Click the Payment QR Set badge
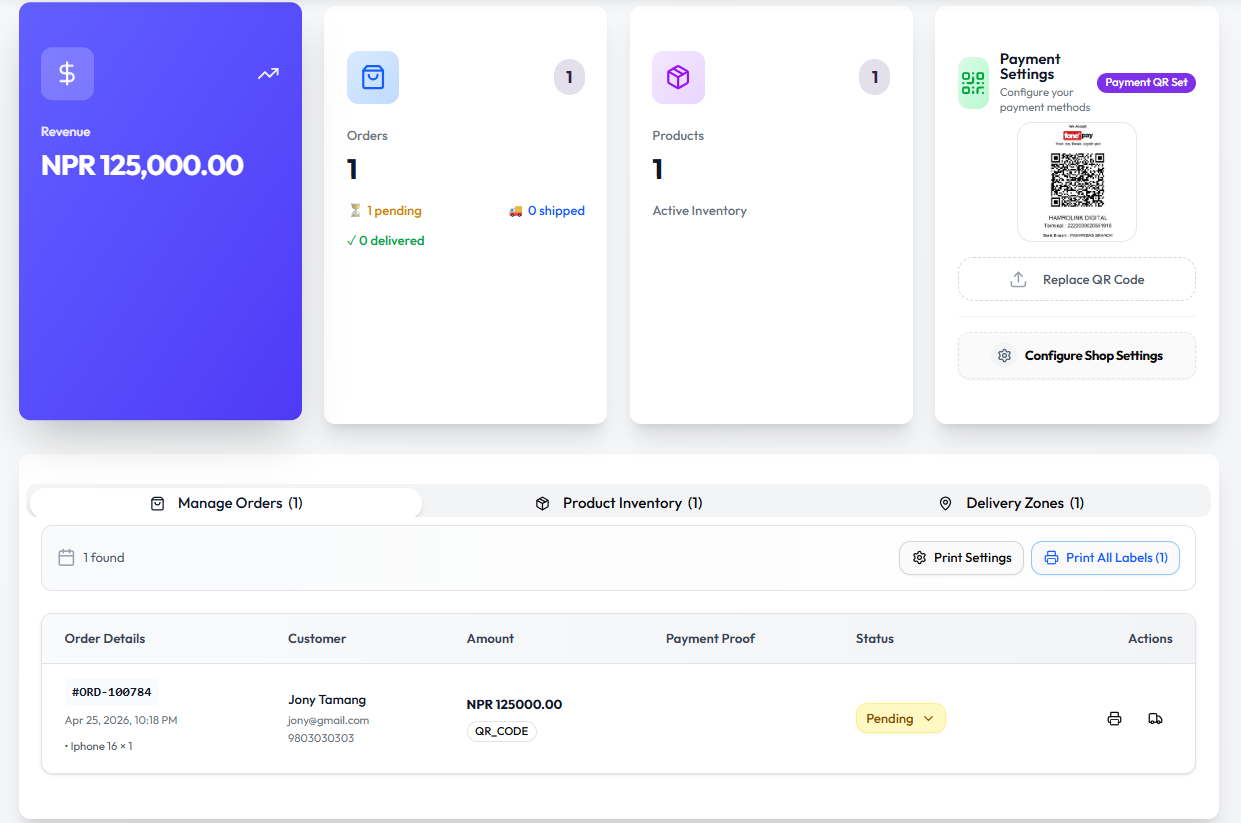 click(1146, 83)
